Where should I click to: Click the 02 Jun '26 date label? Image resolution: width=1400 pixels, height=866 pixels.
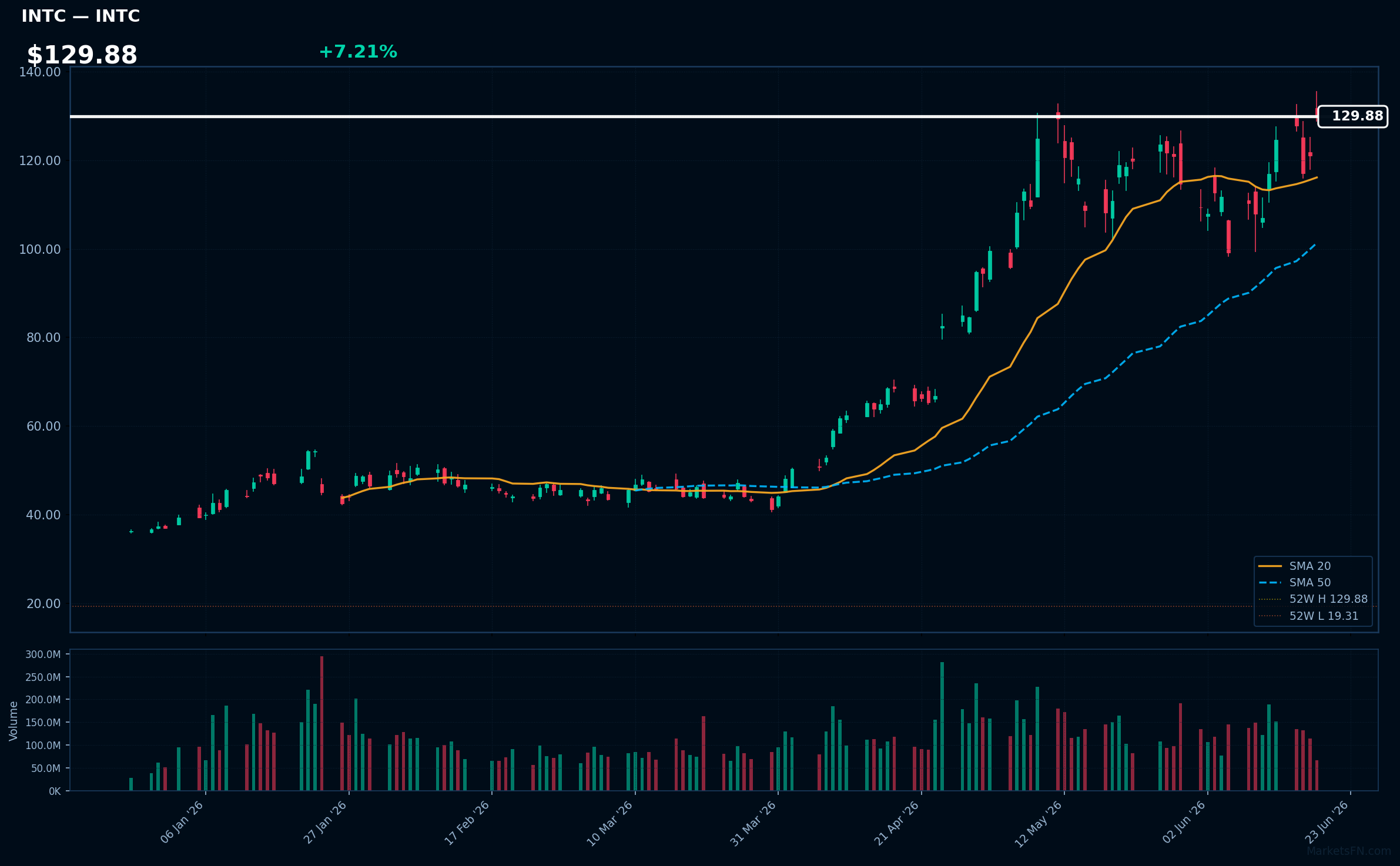[x=1184, y=823]
